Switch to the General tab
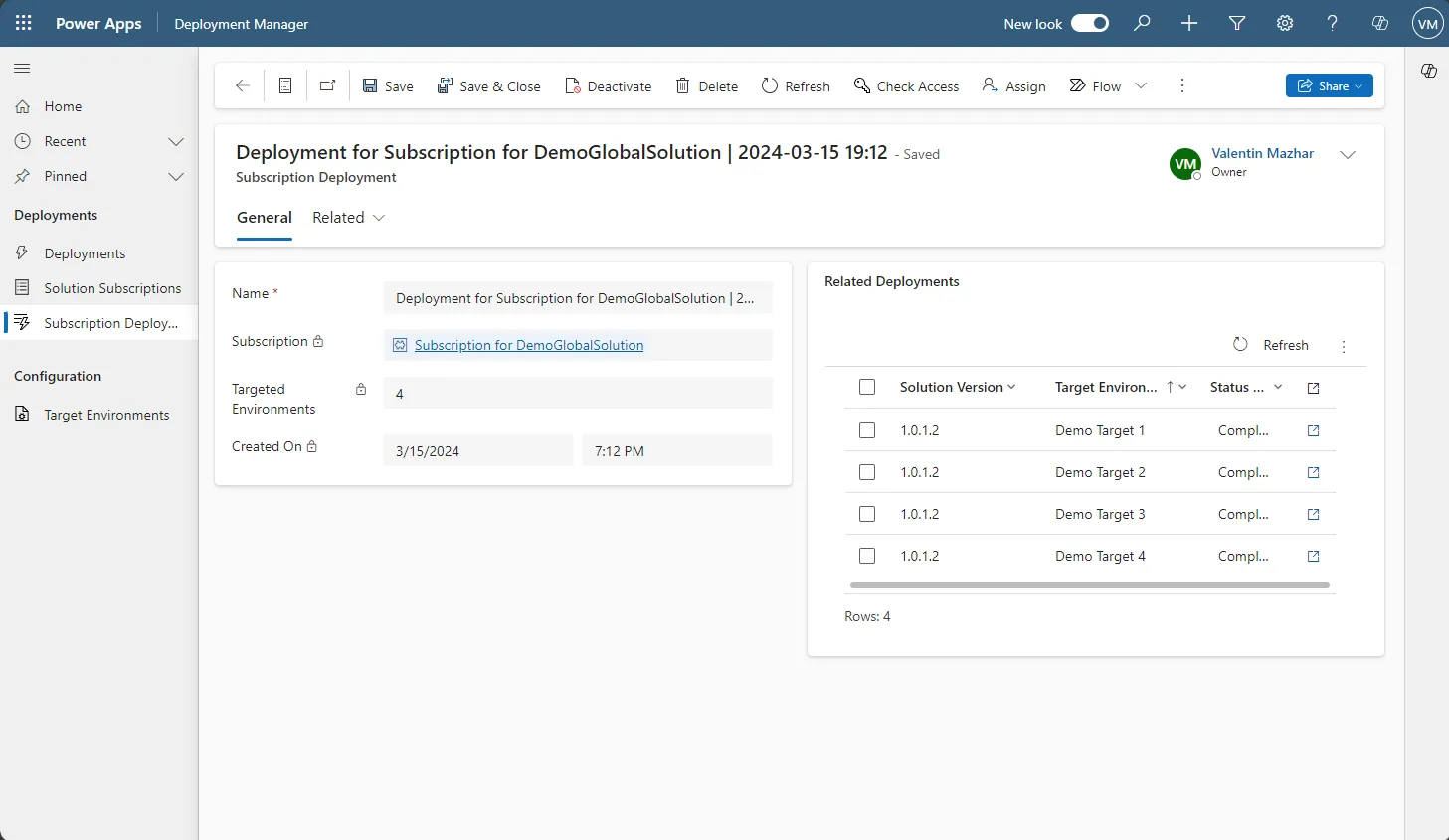Screen dimensions: 1449x840 [x=265, y=218]
